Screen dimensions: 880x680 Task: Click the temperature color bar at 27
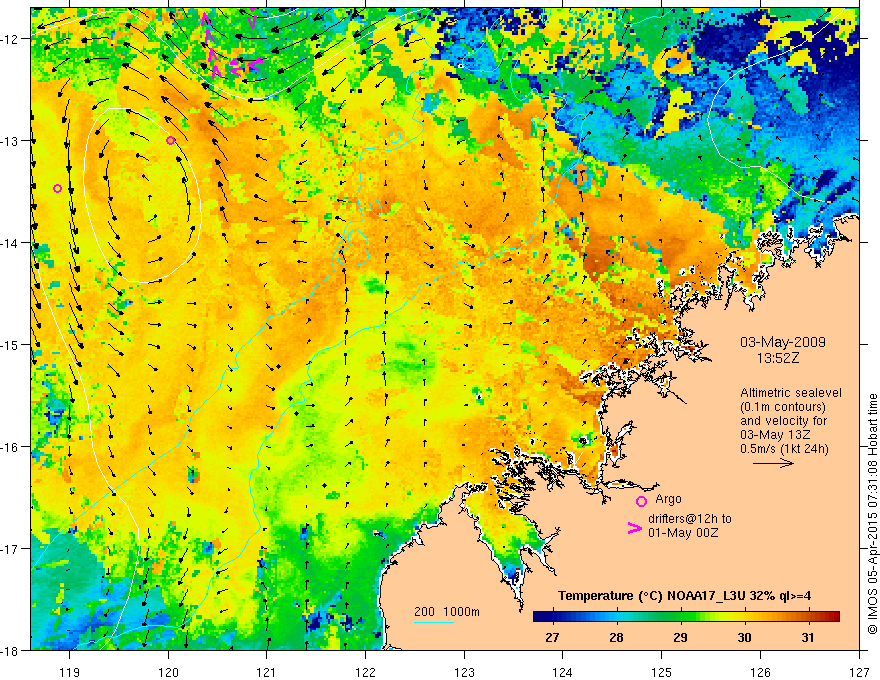[x=552, y=616]
